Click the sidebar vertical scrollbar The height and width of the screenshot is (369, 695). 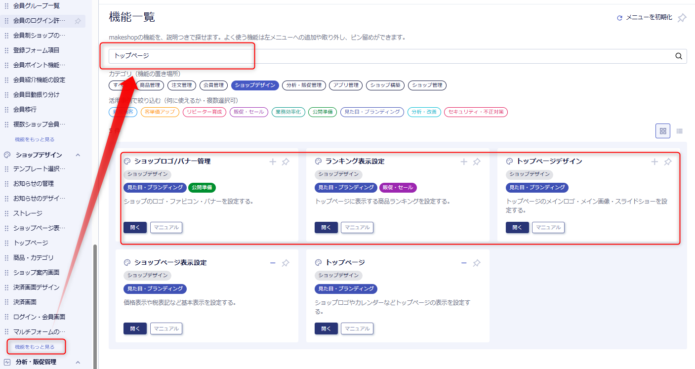coord(95,306)
